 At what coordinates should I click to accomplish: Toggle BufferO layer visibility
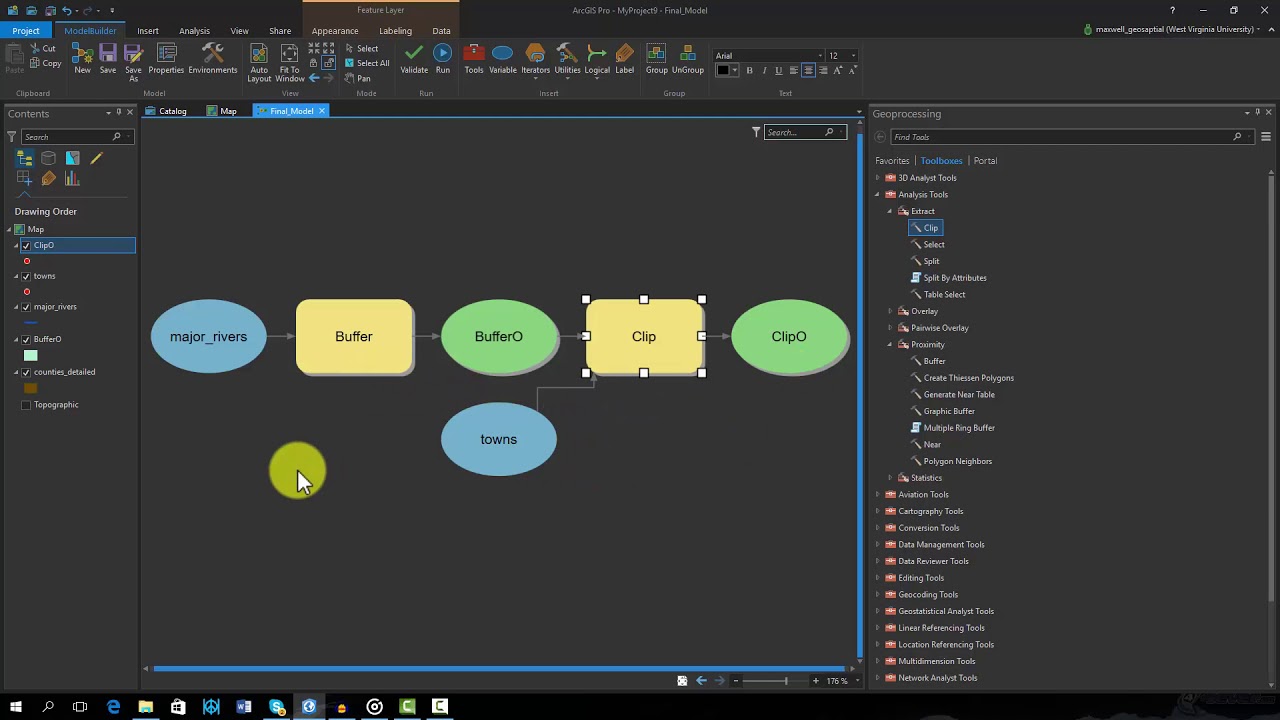coord(26,339)
